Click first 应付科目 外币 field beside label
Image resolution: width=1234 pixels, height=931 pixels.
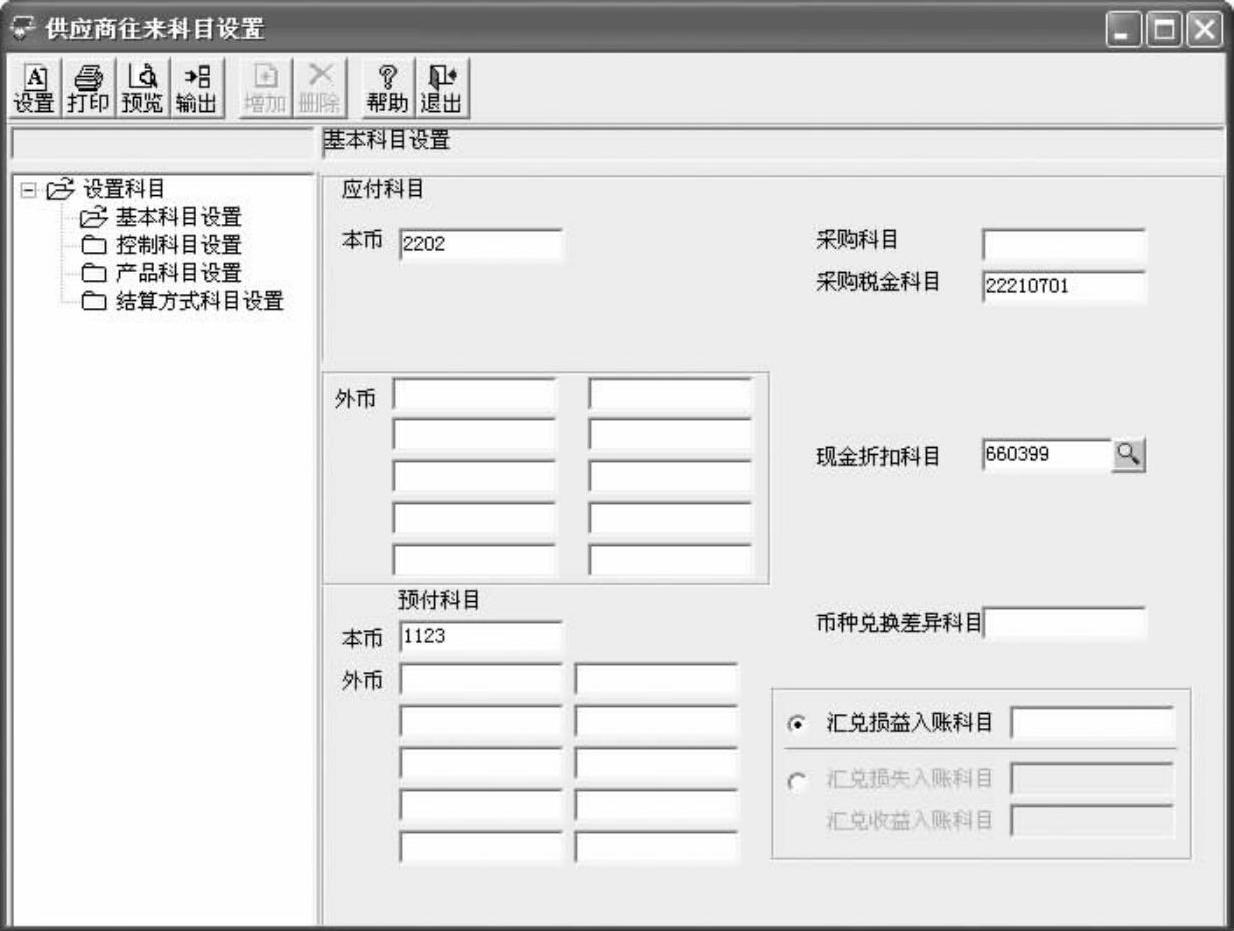[x=474, y=395]
